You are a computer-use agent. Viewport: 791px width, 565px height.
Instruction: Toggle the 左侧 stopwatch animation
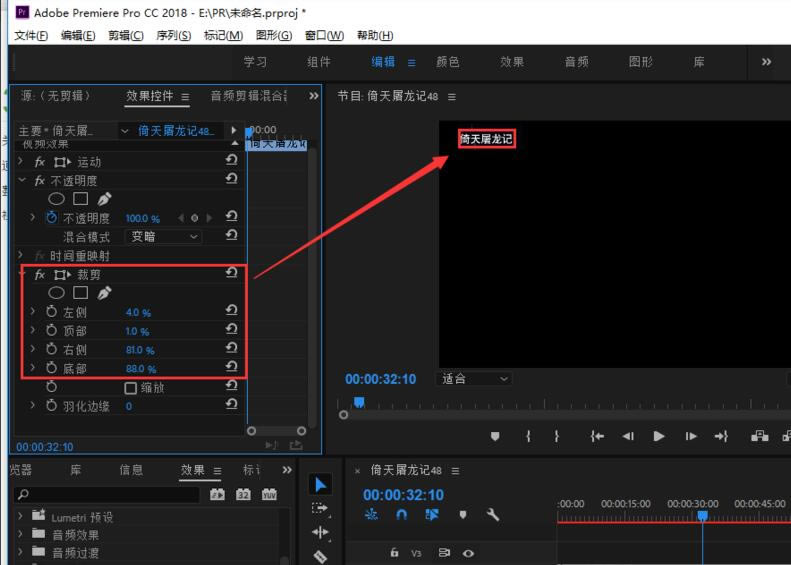click(x=52, y=312)
